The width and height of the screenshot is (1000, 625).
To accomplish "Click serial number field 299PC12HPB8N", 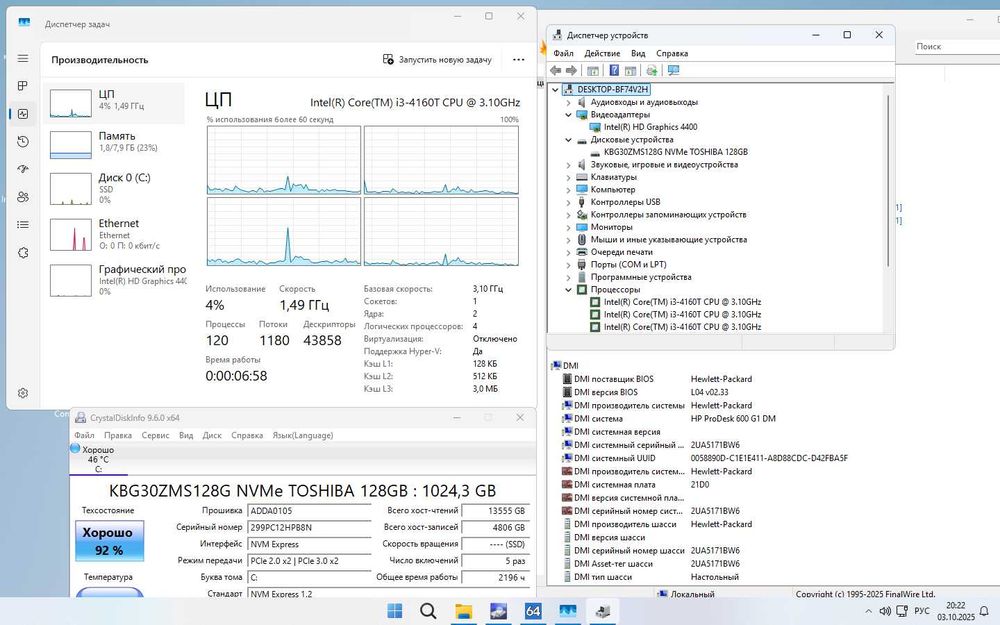I will coord(309,527).
